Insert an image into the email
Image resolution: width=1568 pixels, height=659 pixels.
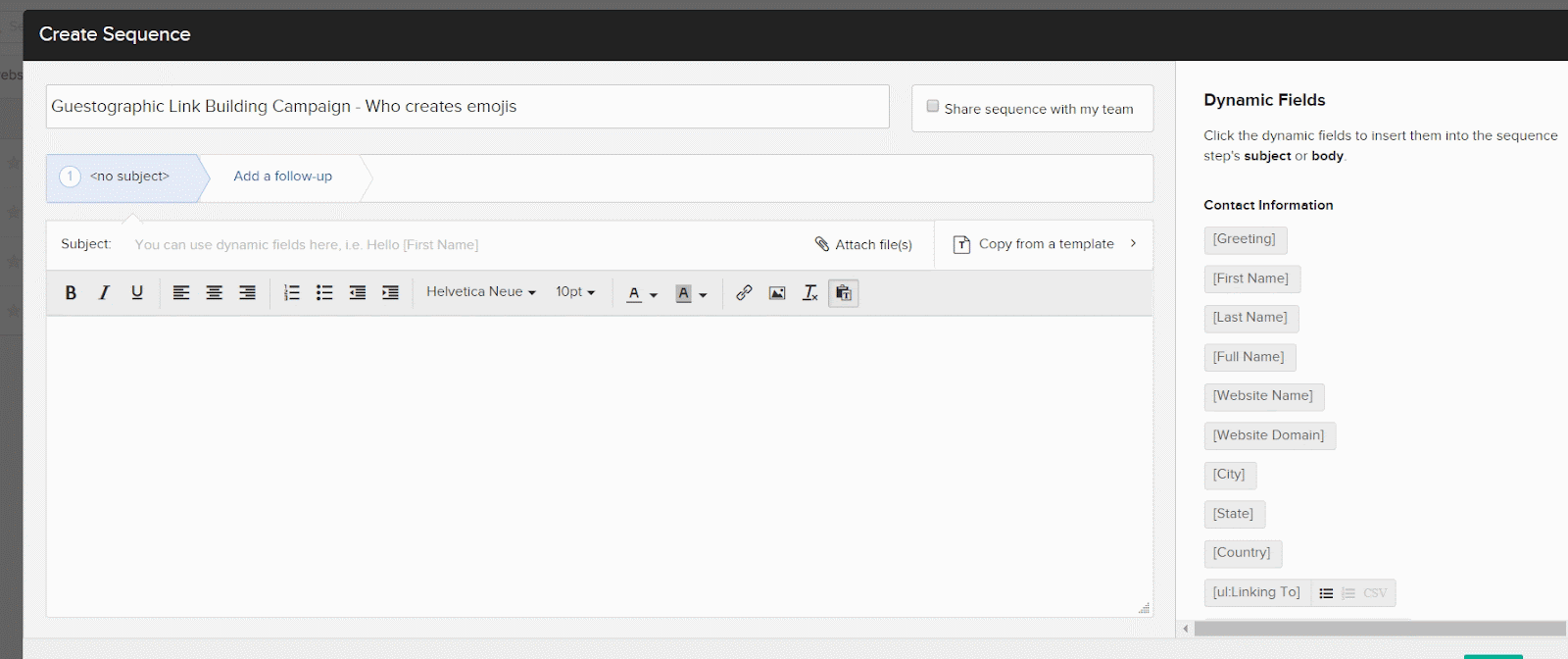(777, 293)
